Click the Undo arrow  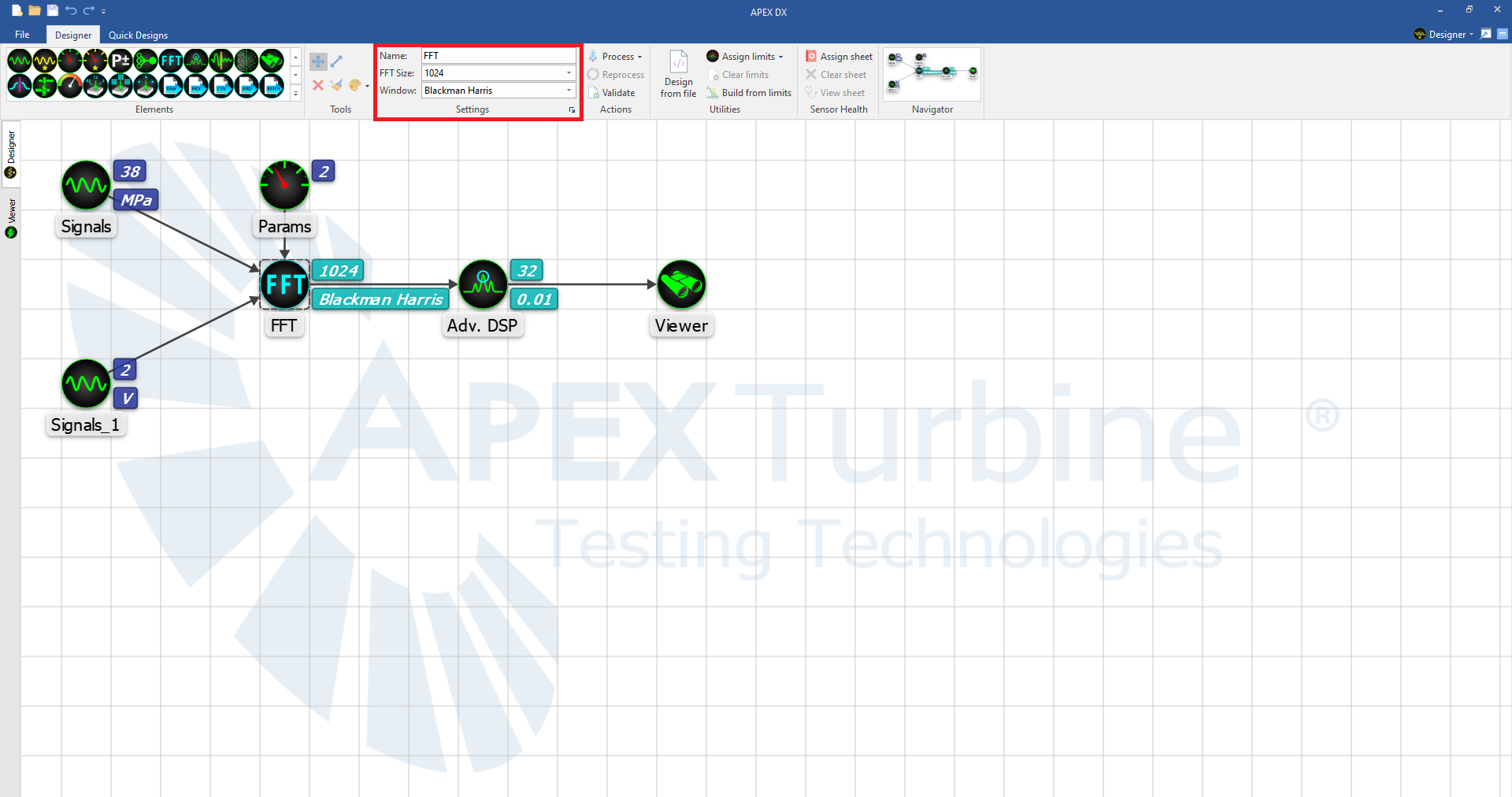[x=71, y=10]
